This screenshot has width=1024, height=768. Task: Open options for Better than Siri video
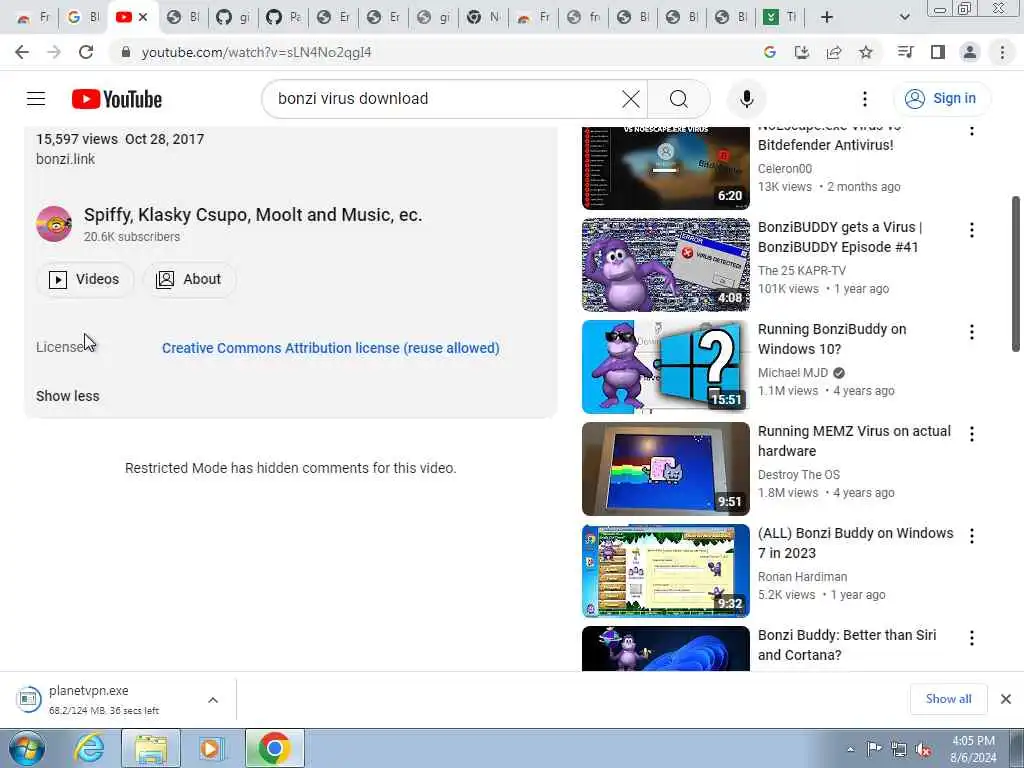point(972,637)
